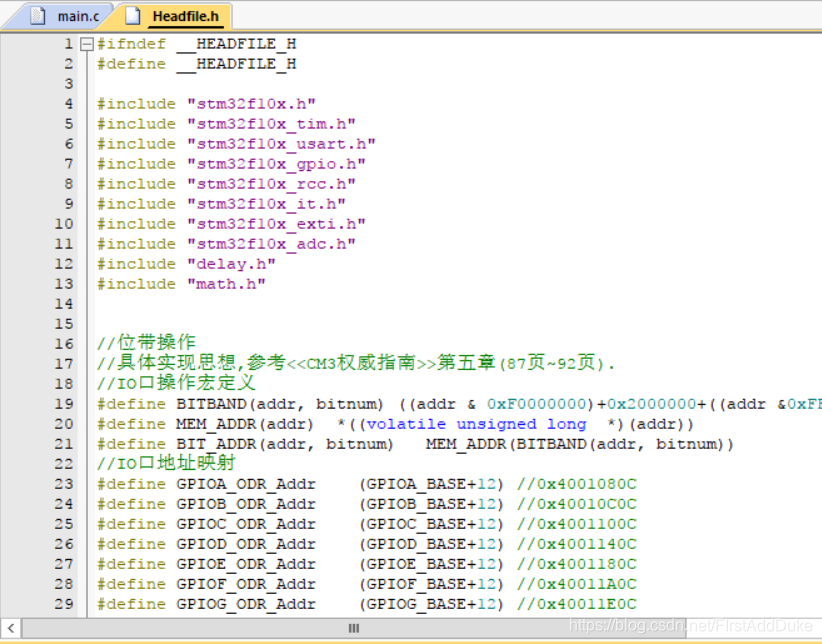Click GPIOA_ODR_Addr definition
822x644 pixels.
[x=246, y=484]
